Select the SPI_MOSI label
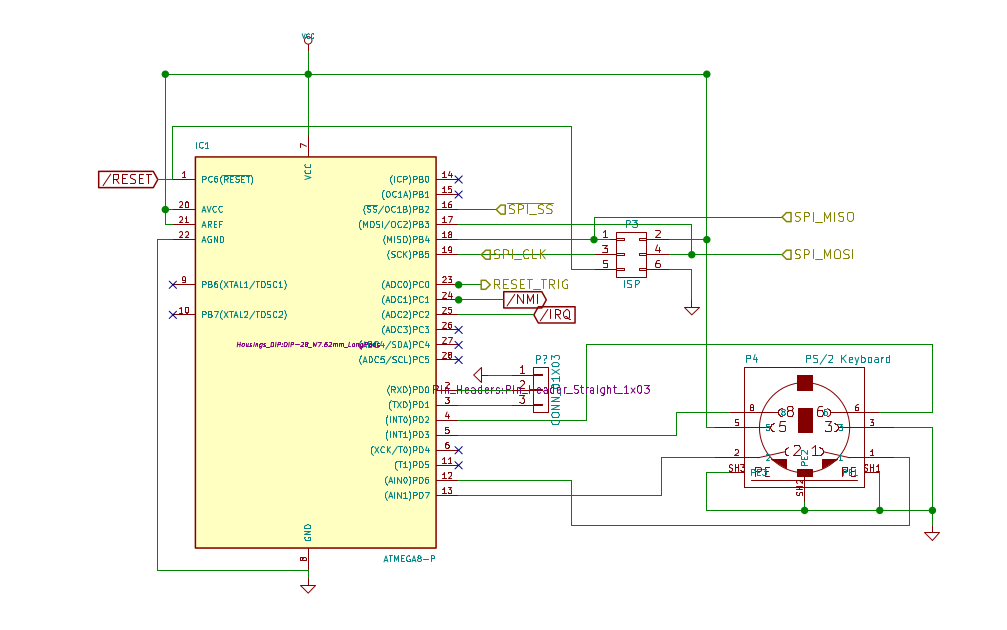 [x=818, y=254]
